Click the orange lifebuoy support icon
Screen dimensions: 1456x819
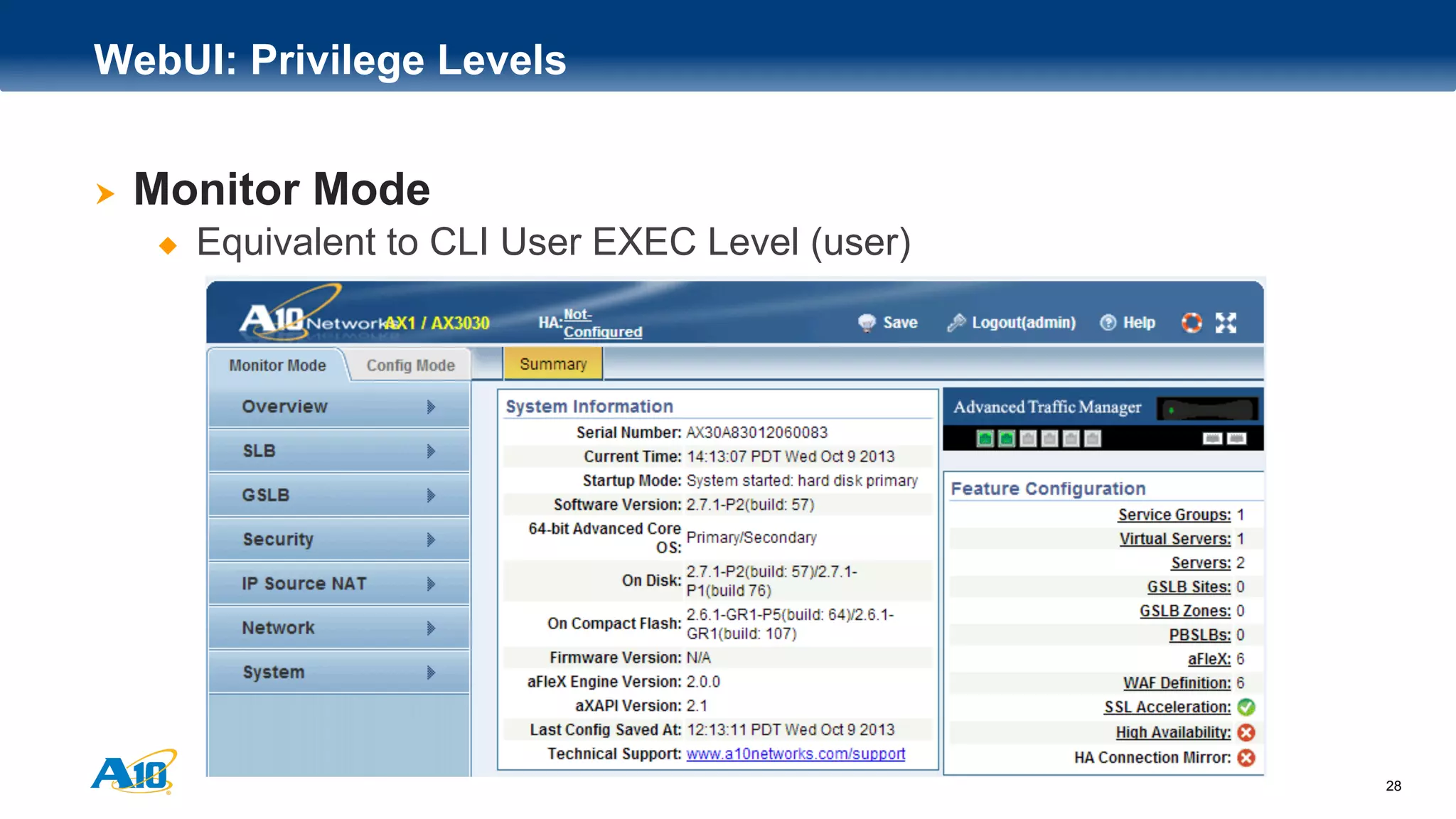tap(1192, 323)
